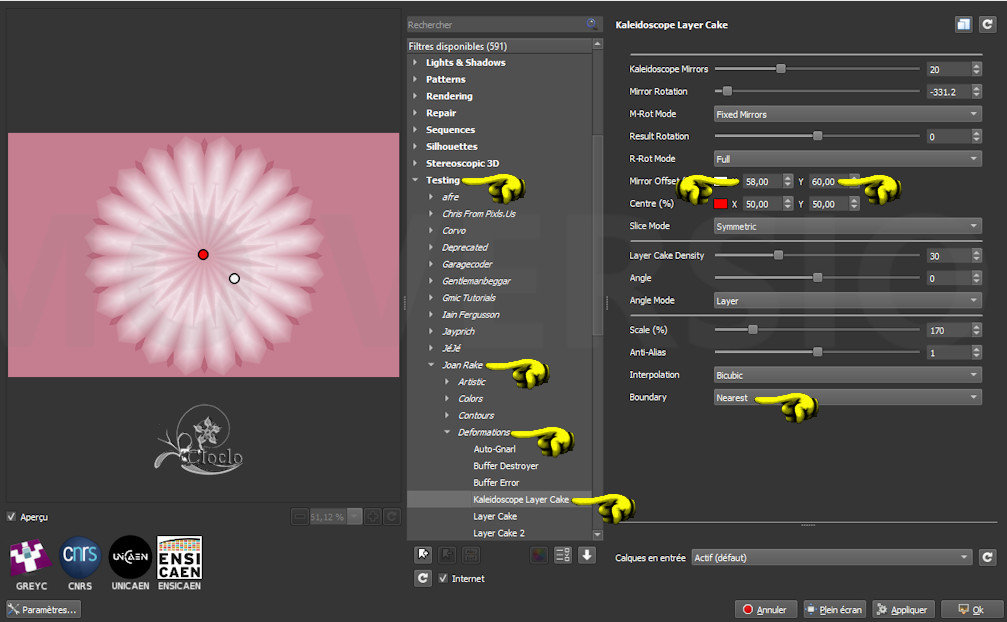Open the M-Rot Mode dropdown

846,114
